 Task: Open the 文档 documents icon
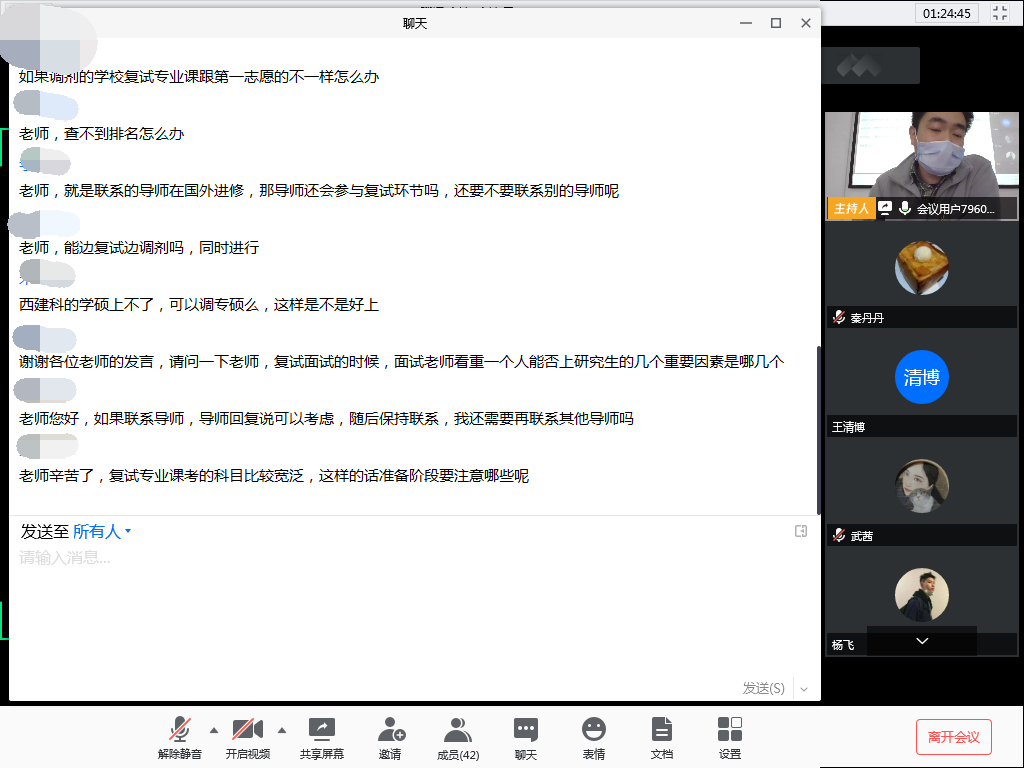point(661,737)
